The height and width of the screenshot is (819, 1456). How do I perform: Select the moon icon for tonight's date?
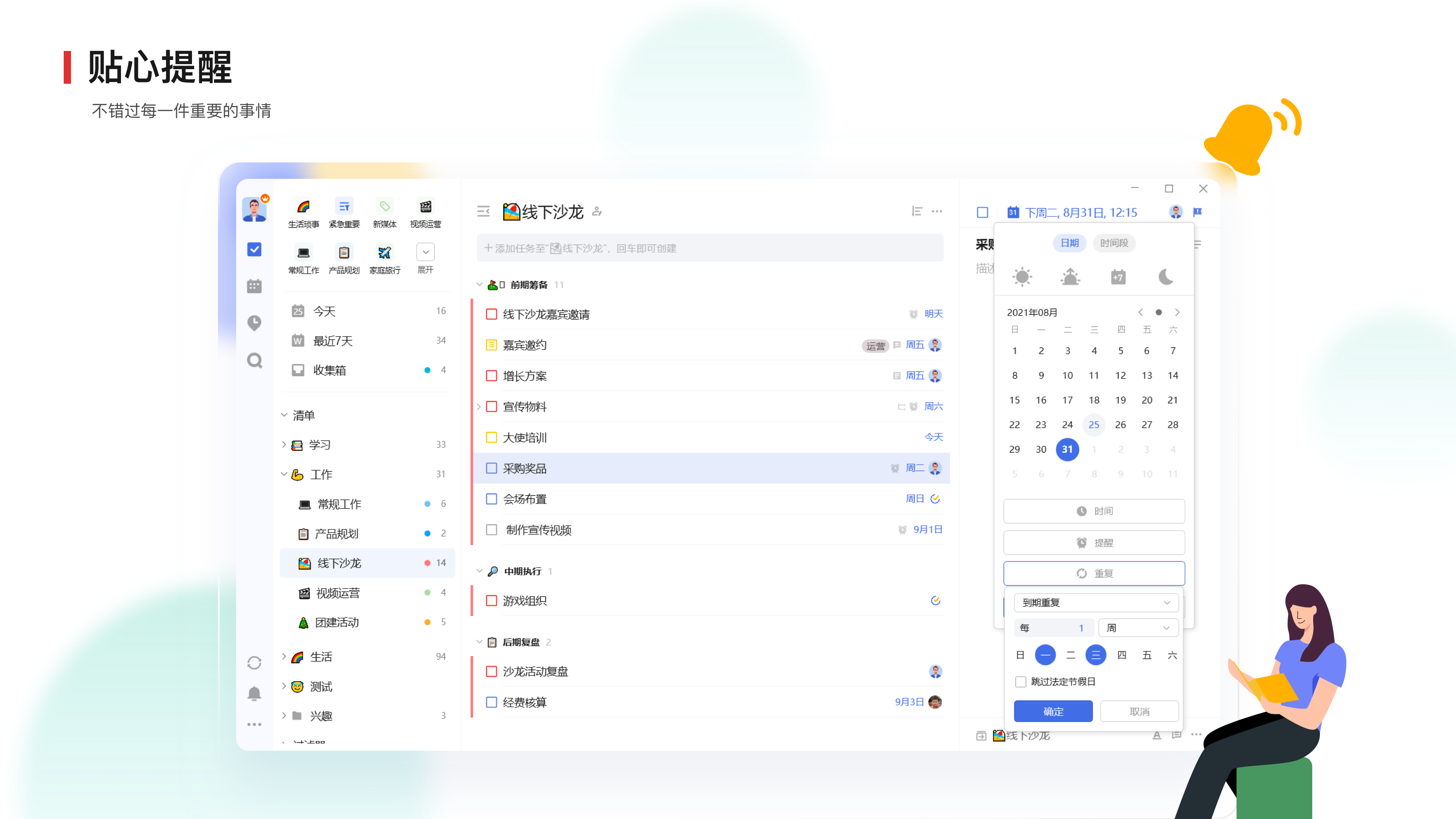tap(1166, 276)
